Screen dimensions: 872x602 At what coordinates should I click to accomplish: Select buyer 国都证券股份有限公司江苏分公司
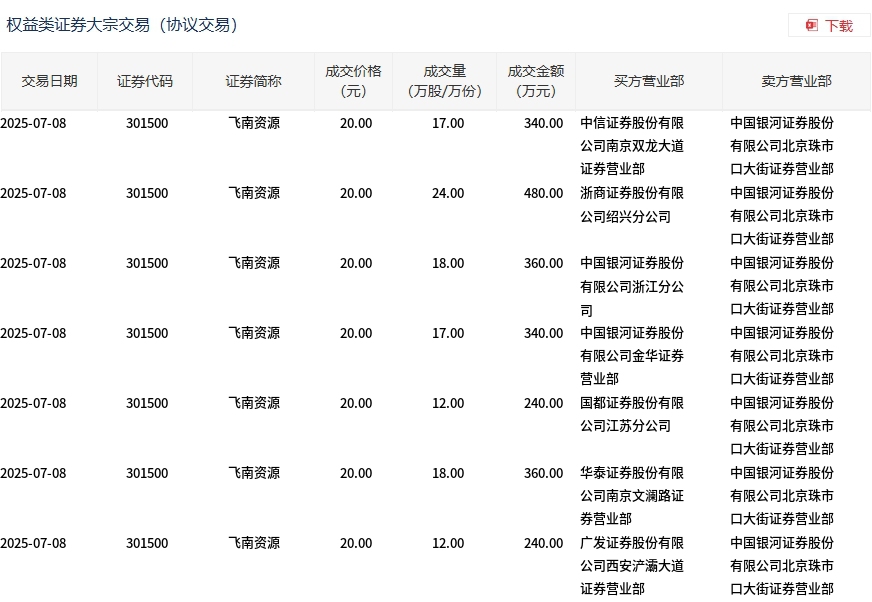[x=632, y=415]
